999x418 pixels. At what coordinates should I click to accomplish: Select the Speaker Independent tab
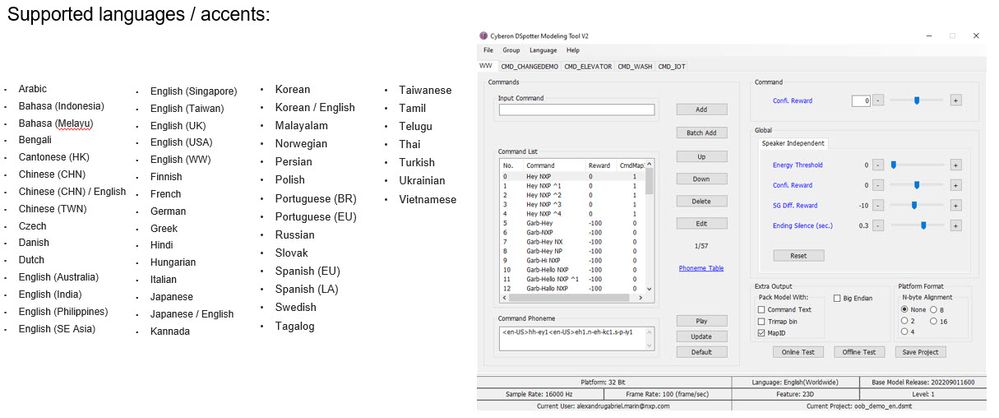(793, 143)
